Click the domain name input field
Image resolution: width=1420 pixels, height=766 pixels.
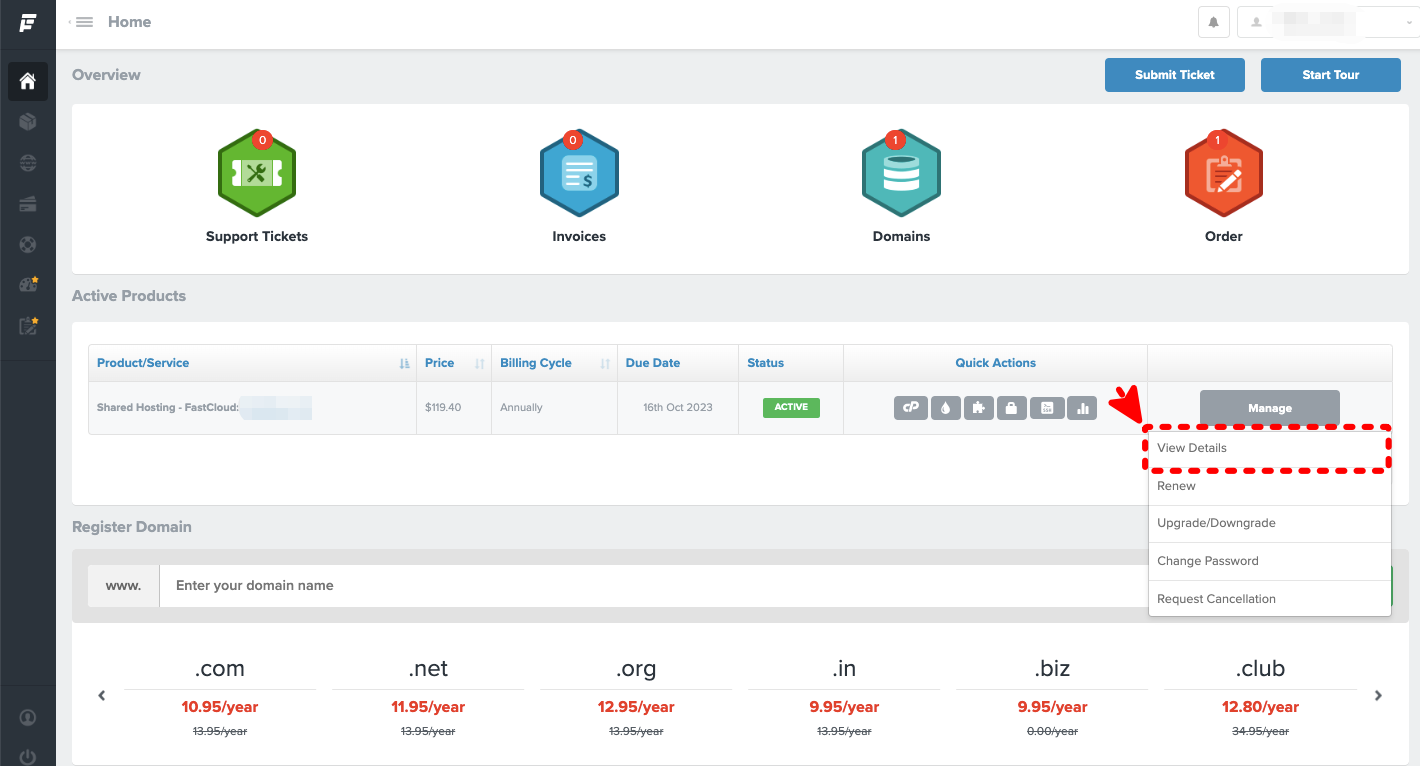pos(653,585)
